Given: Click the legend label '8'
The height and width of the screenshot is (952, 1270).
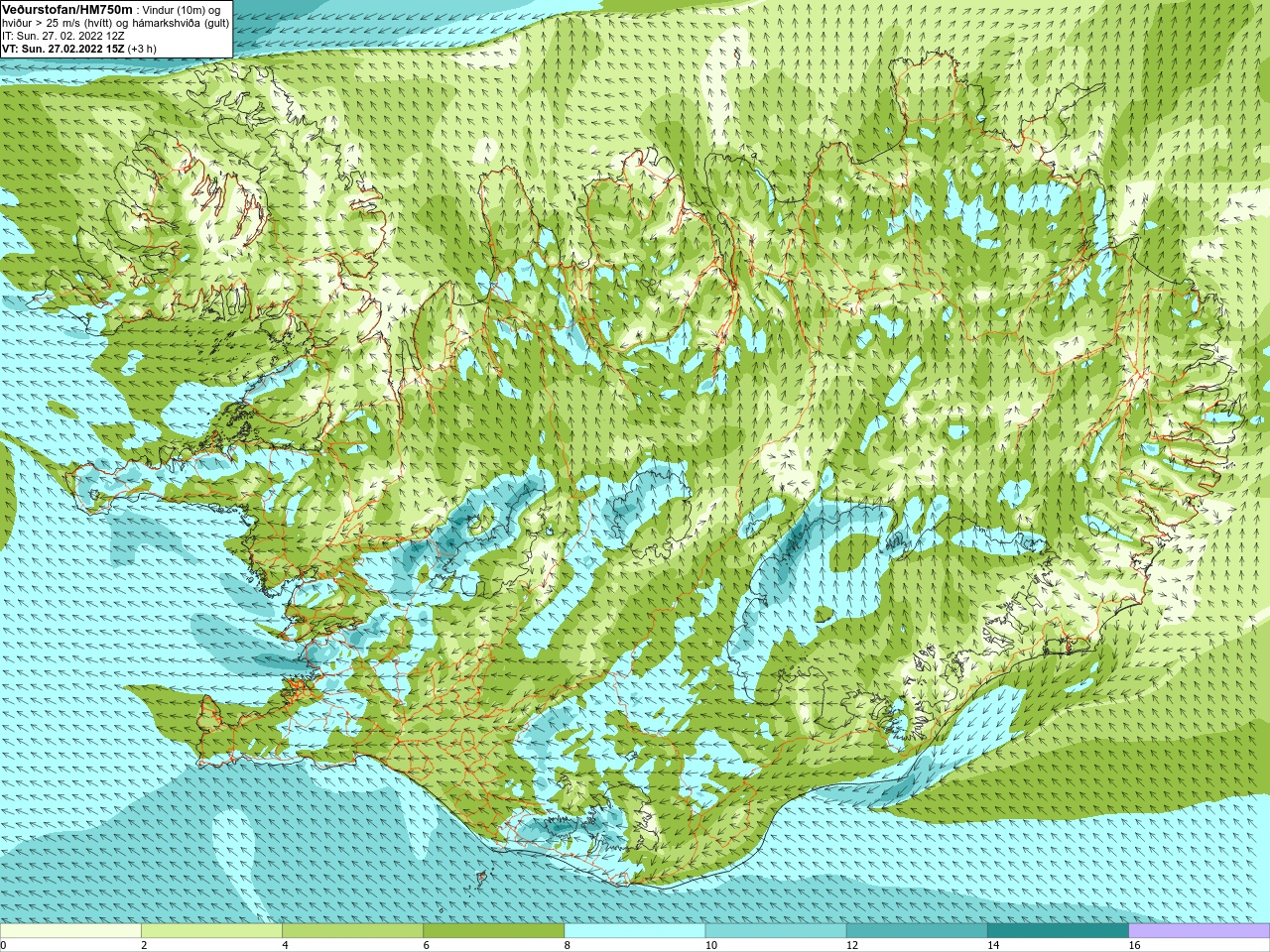Looking at the screenshot, I should click(x=568, y=945).
